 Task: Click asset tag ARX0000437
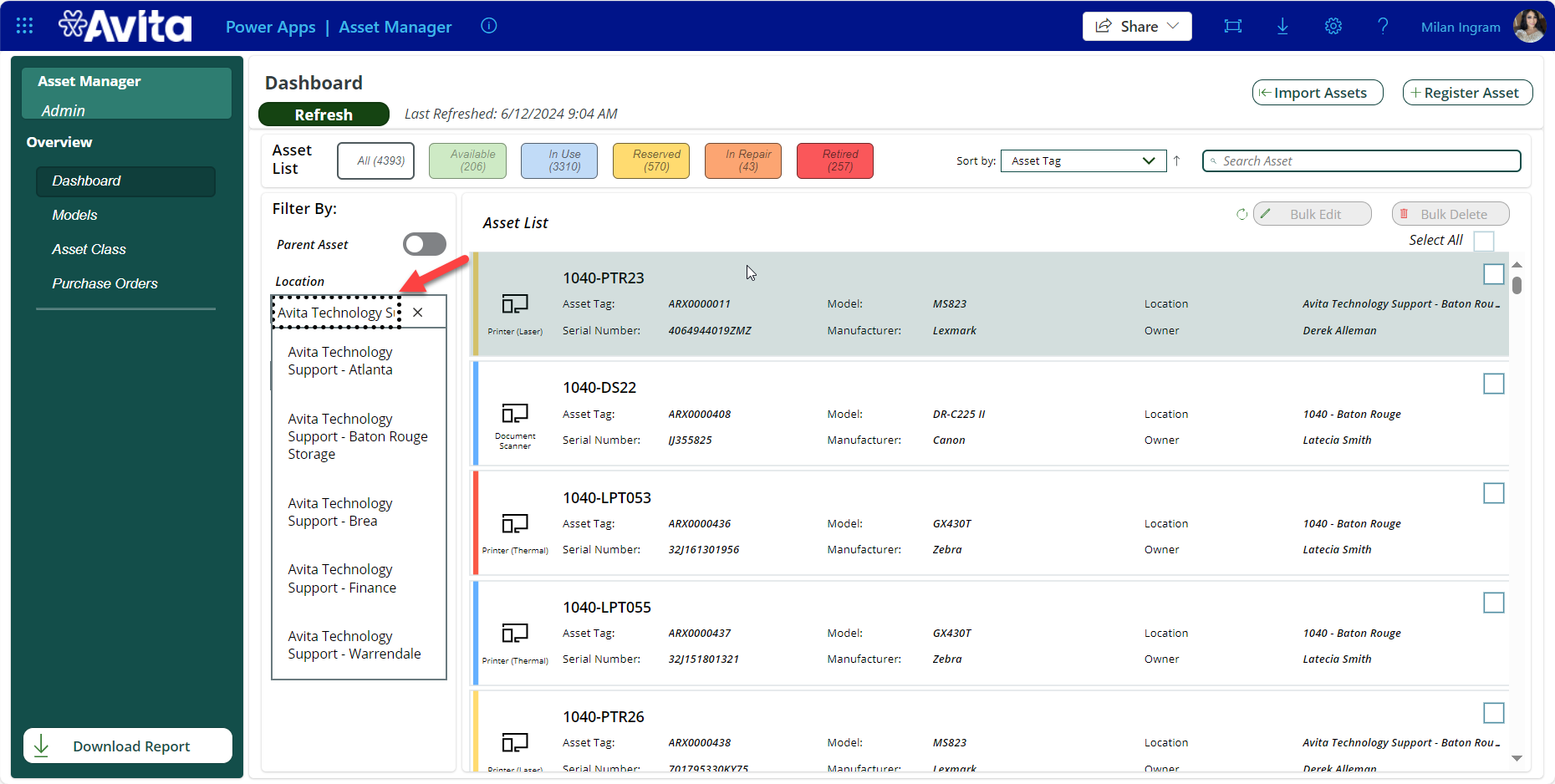(x=700, y=633)
